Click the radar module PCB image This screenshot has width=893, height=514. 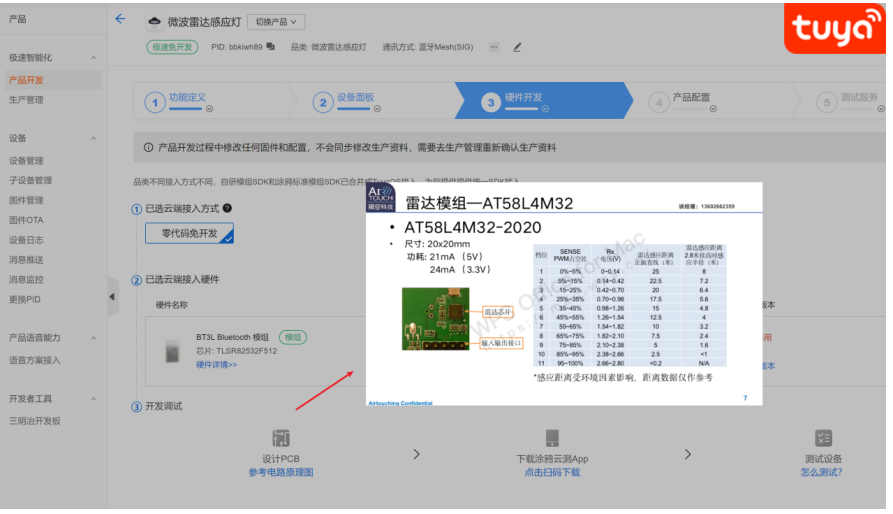436,319
